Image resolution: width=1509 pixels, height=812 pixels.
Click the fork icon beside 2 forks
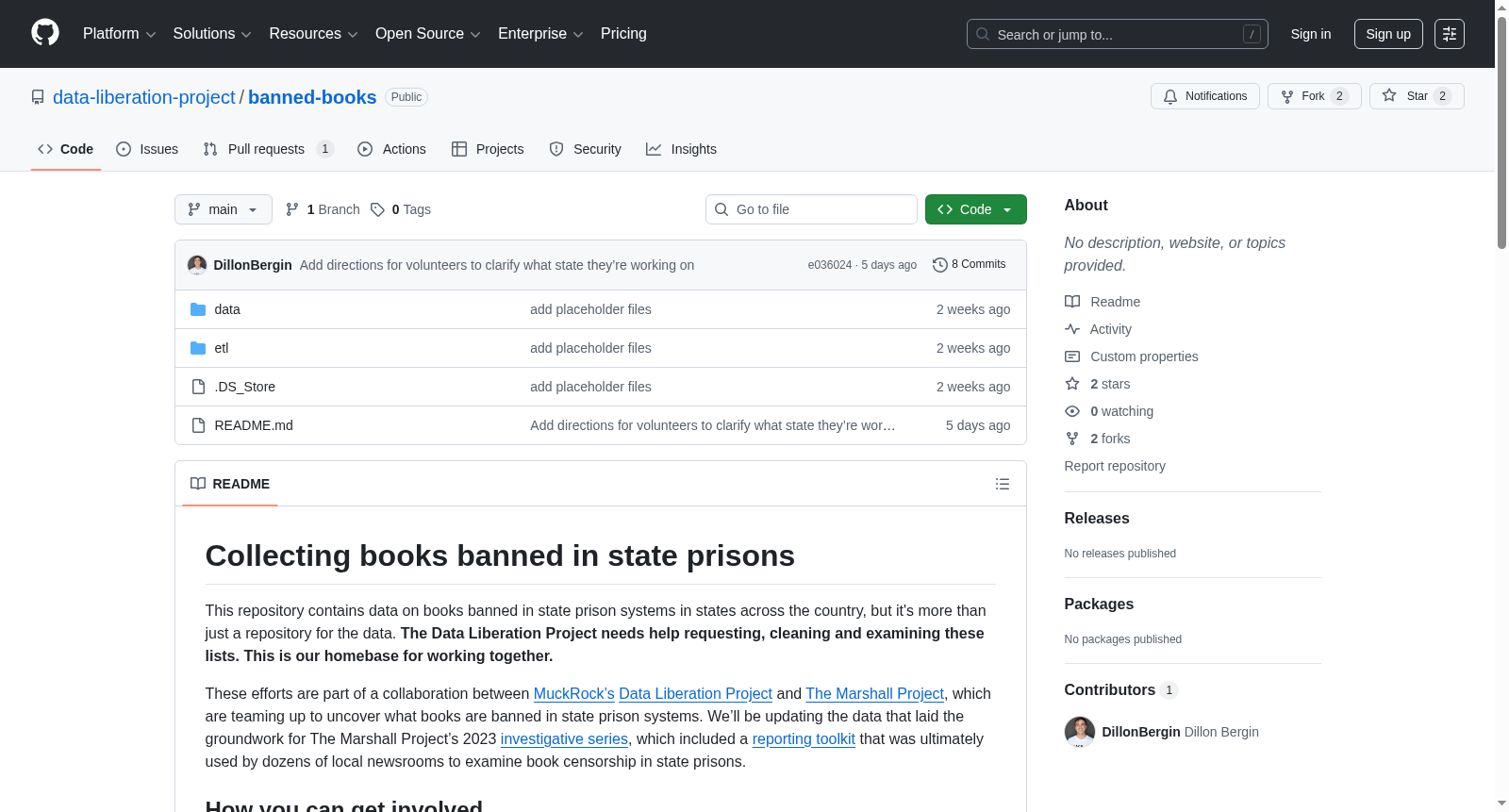1072,439
